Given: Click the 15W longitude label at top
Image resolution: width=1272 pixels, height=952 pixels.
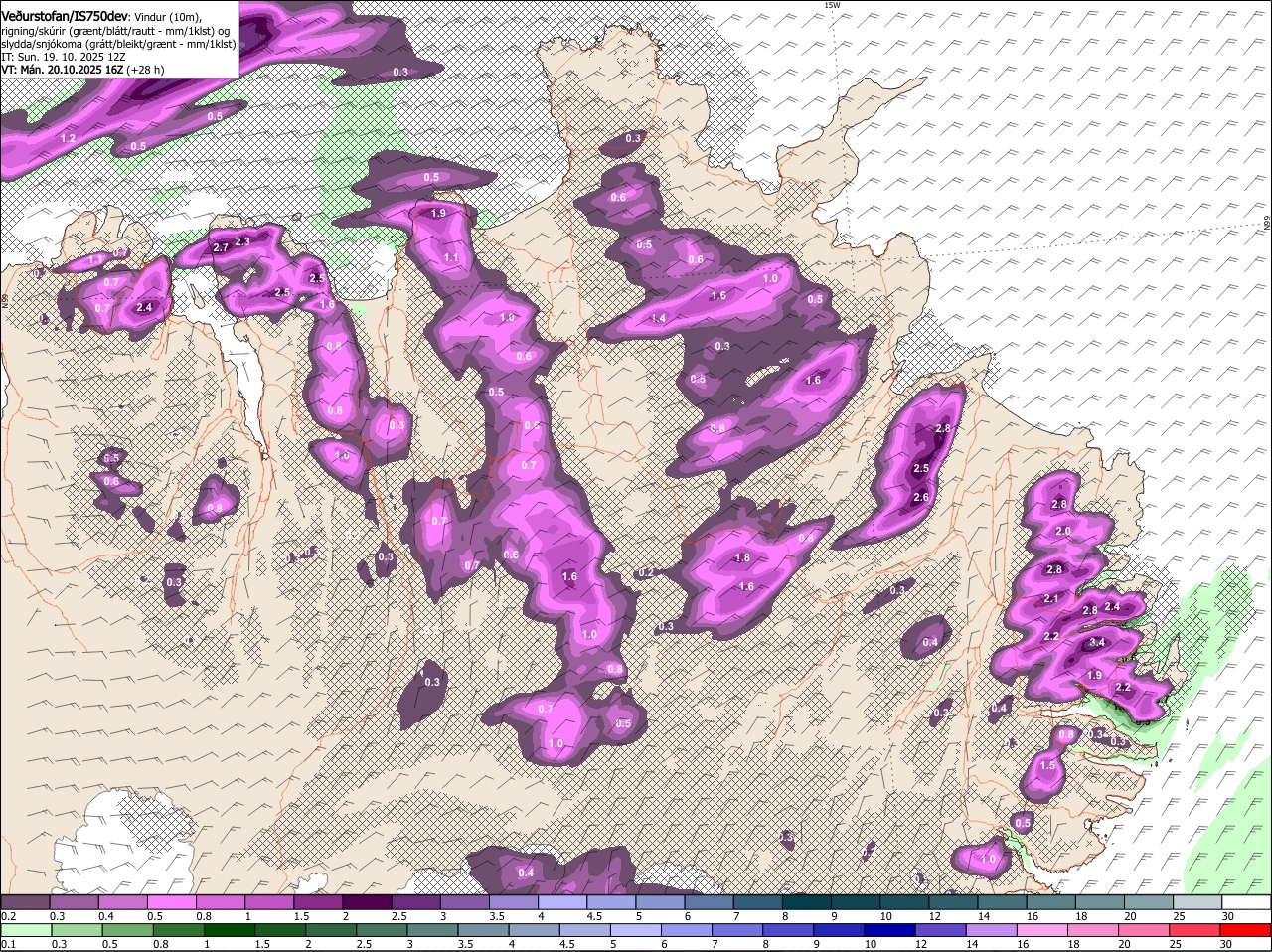Looking at the screenshot, I should click(x=833, y=5).
